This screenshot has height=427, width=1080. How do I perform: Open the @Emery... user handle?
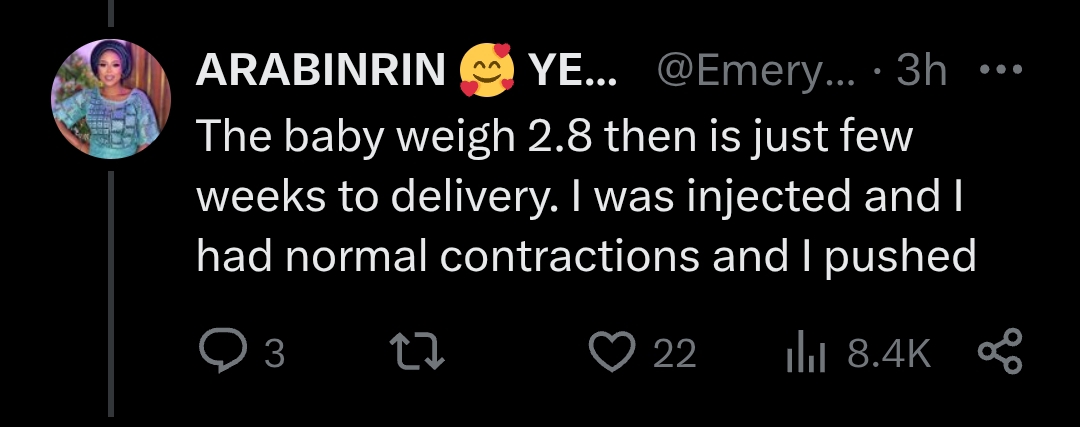pyautogui.click(x=756, y=71)
